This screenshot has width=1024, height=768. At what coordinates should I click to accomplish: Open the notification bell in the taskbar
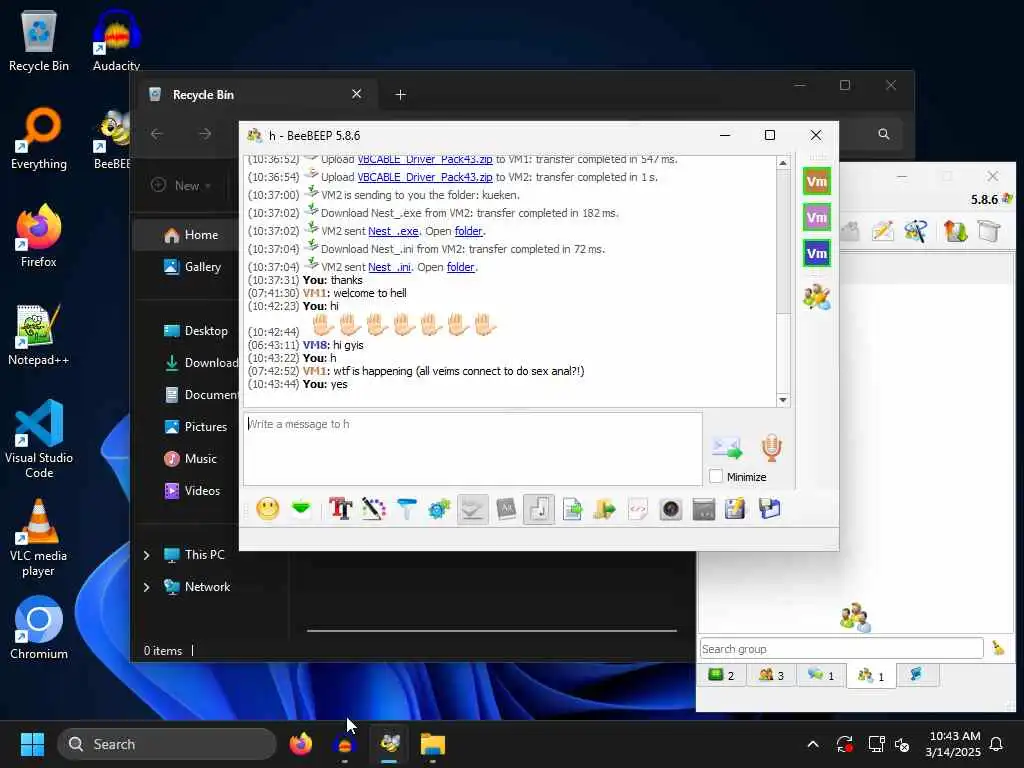pos(997,744)
